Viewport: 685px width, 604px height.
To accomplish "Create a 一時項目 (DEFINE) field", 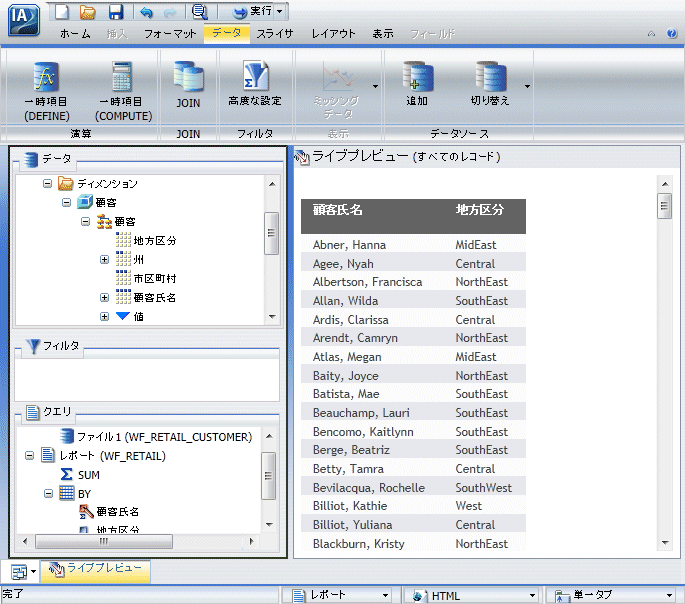I will (47, 92).
